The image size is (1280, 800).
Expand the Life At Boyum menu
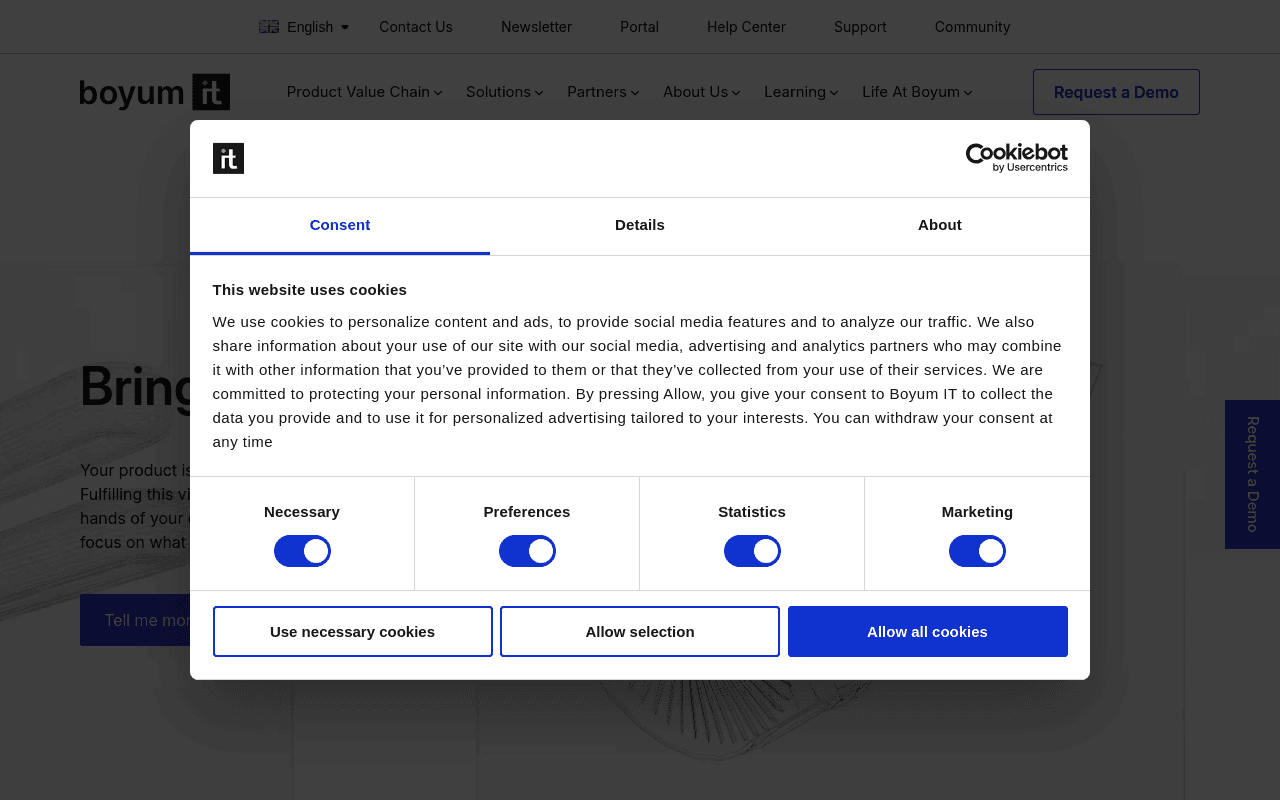[x=917, y=92]
